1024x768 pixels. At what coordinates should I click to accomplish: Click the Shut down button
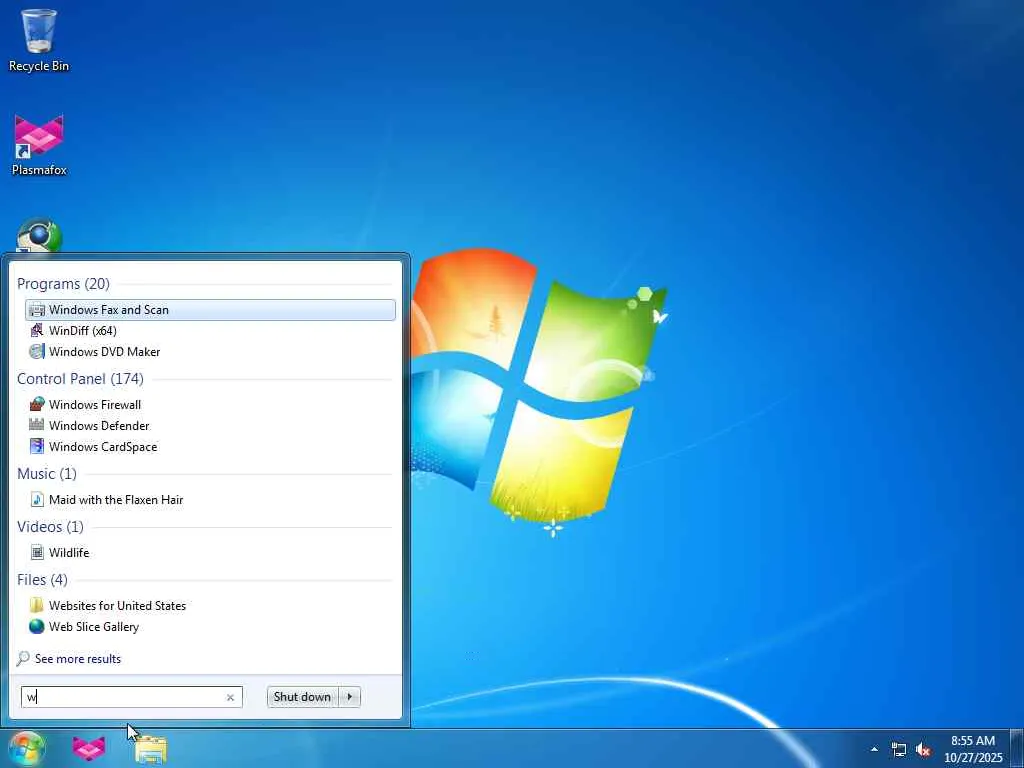tap(303, 697)
